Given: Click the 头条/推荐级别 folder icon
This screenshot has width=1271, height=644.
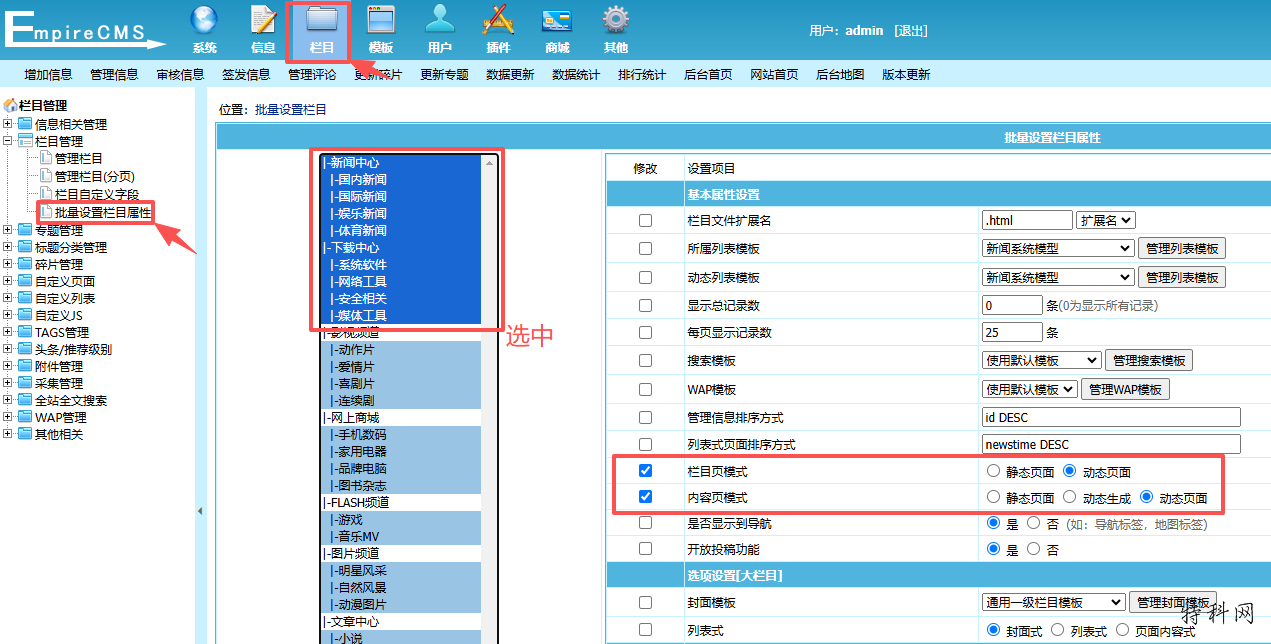Looking at the screenshot, I should (25, 349).
